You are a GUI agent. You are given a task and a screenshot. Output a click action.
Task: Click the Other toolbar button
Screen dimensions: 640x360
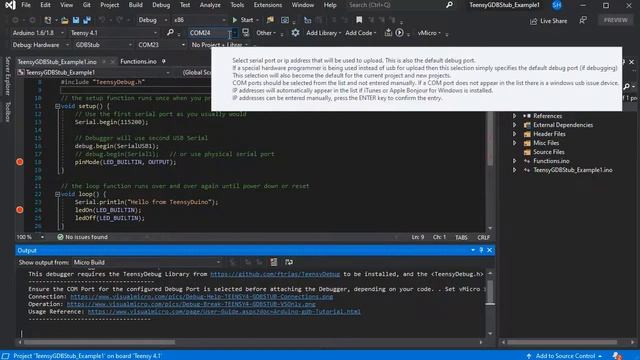coord(266,33)
